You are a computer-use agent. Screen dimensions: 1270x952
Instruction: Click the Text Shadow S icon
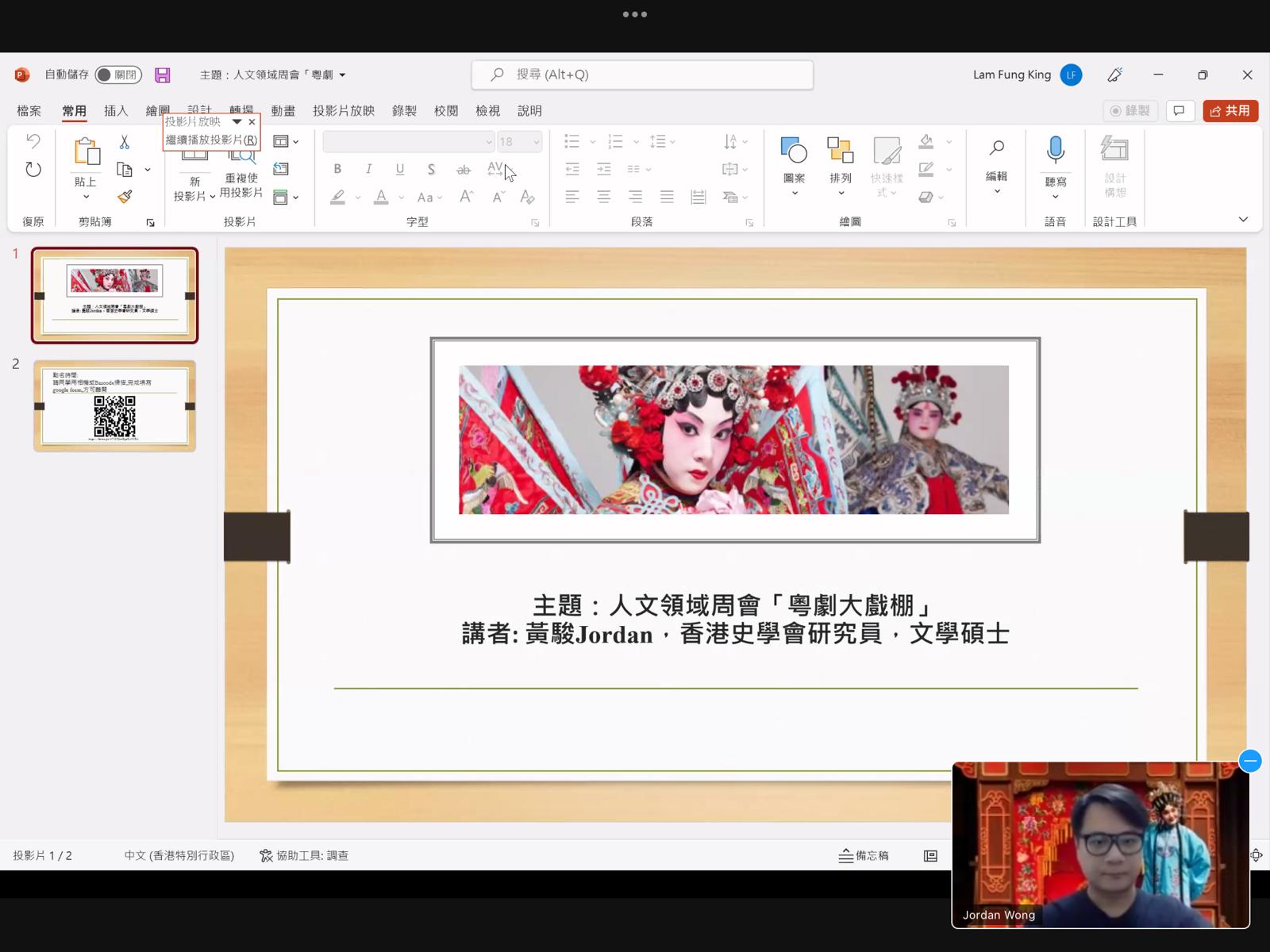pos(431,169)
